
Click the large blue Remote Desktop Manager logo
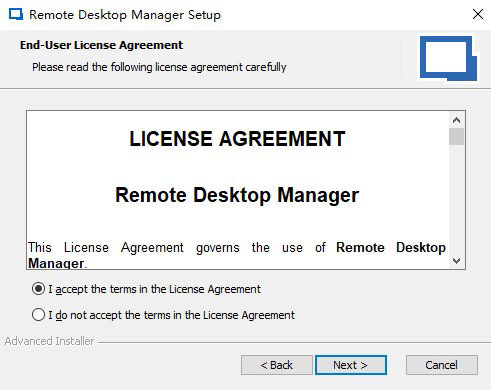tap(448, 58)
